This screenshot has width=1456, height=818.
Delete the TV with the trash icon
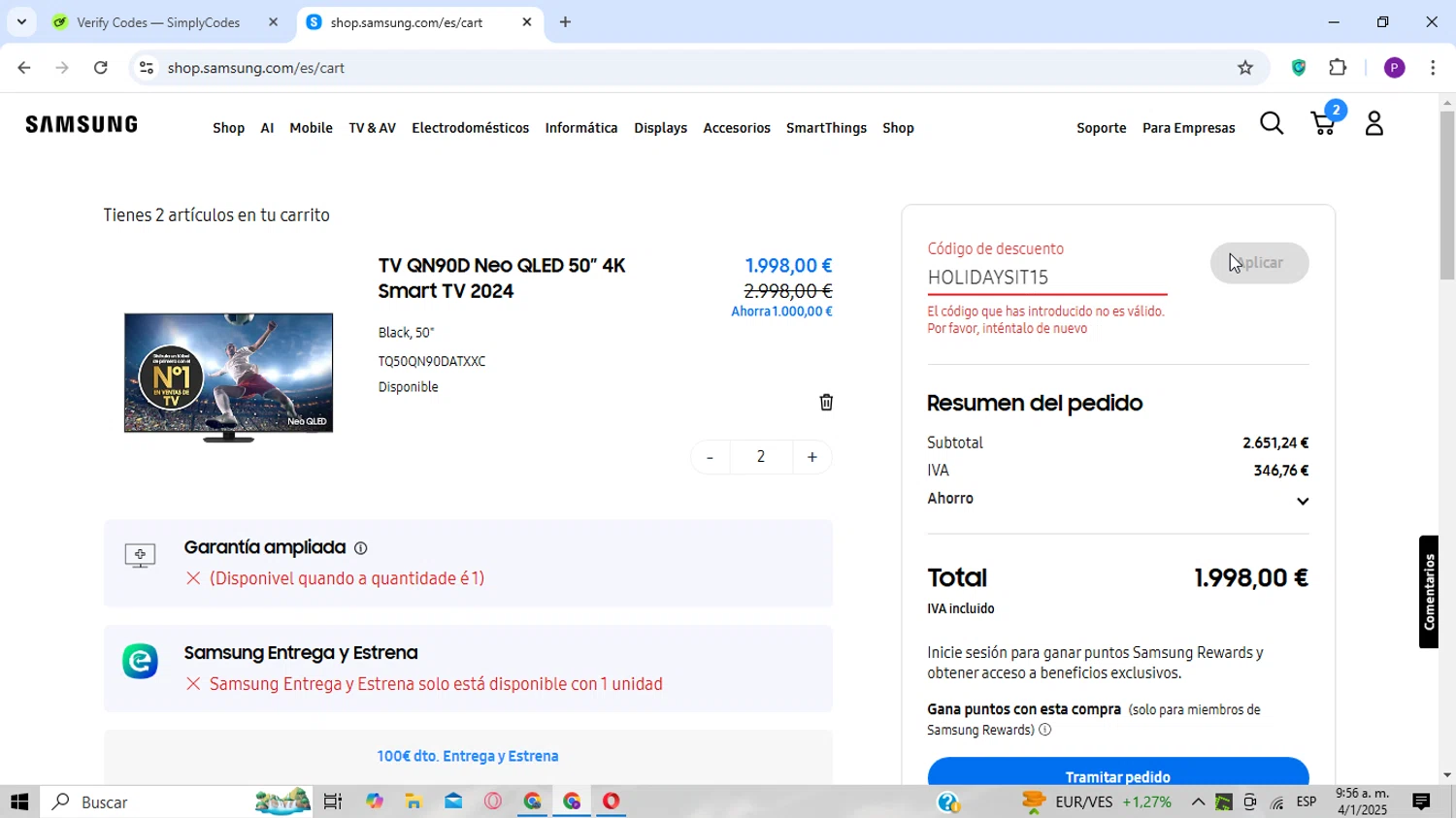pos(826,402)
